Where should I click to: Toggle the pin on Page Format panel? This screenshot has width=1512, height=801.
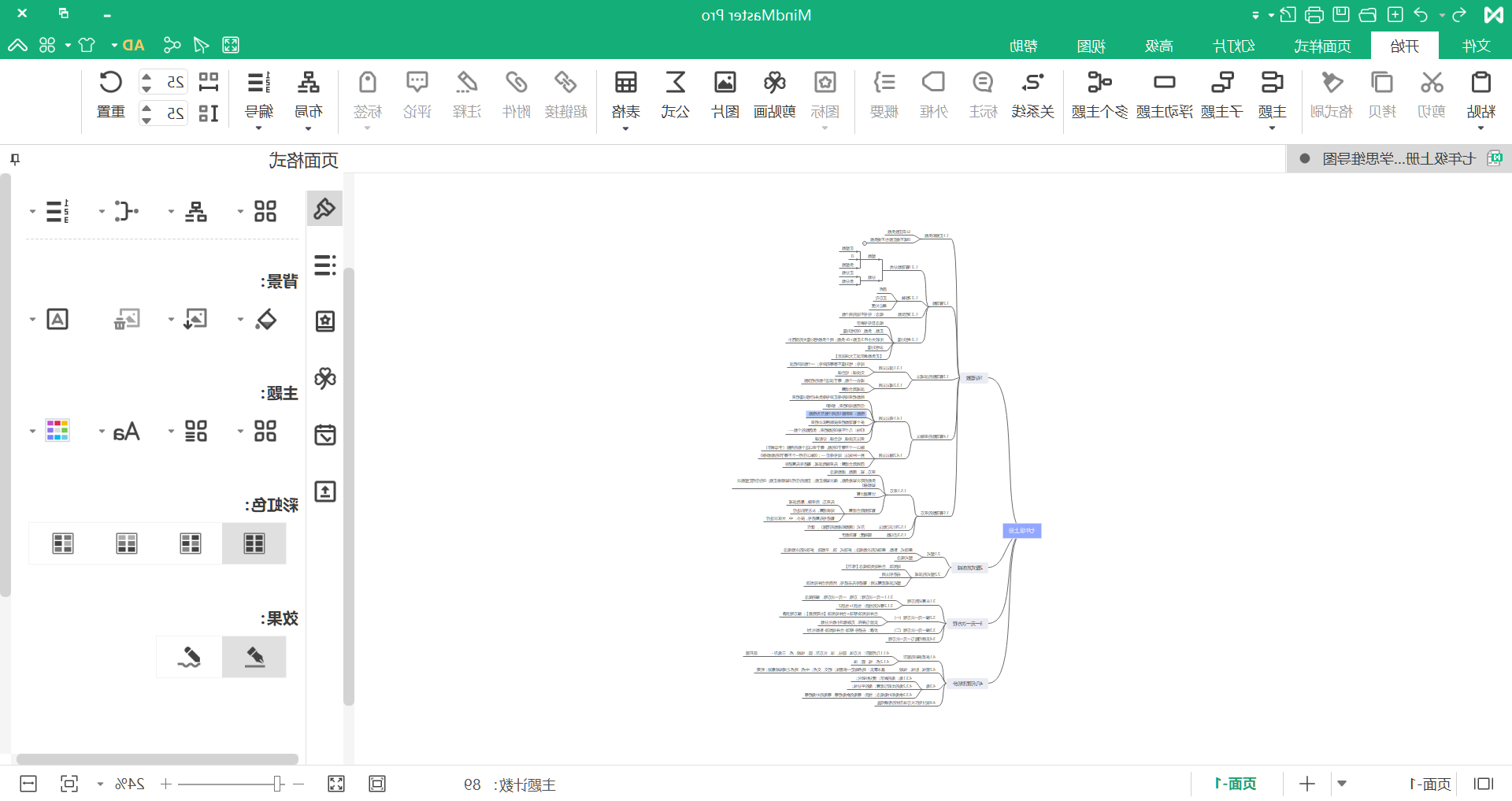[x=15, y=160]
